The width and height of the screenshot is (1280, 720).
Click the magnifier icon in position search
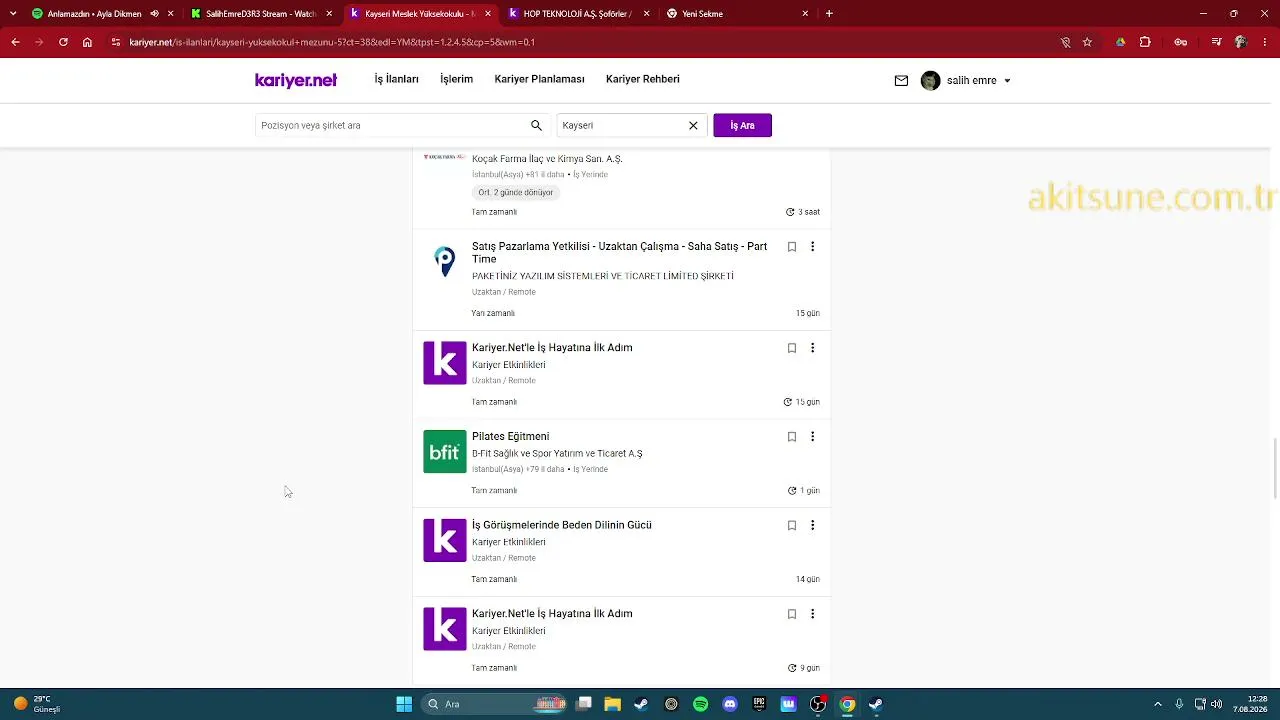(536, 125)
